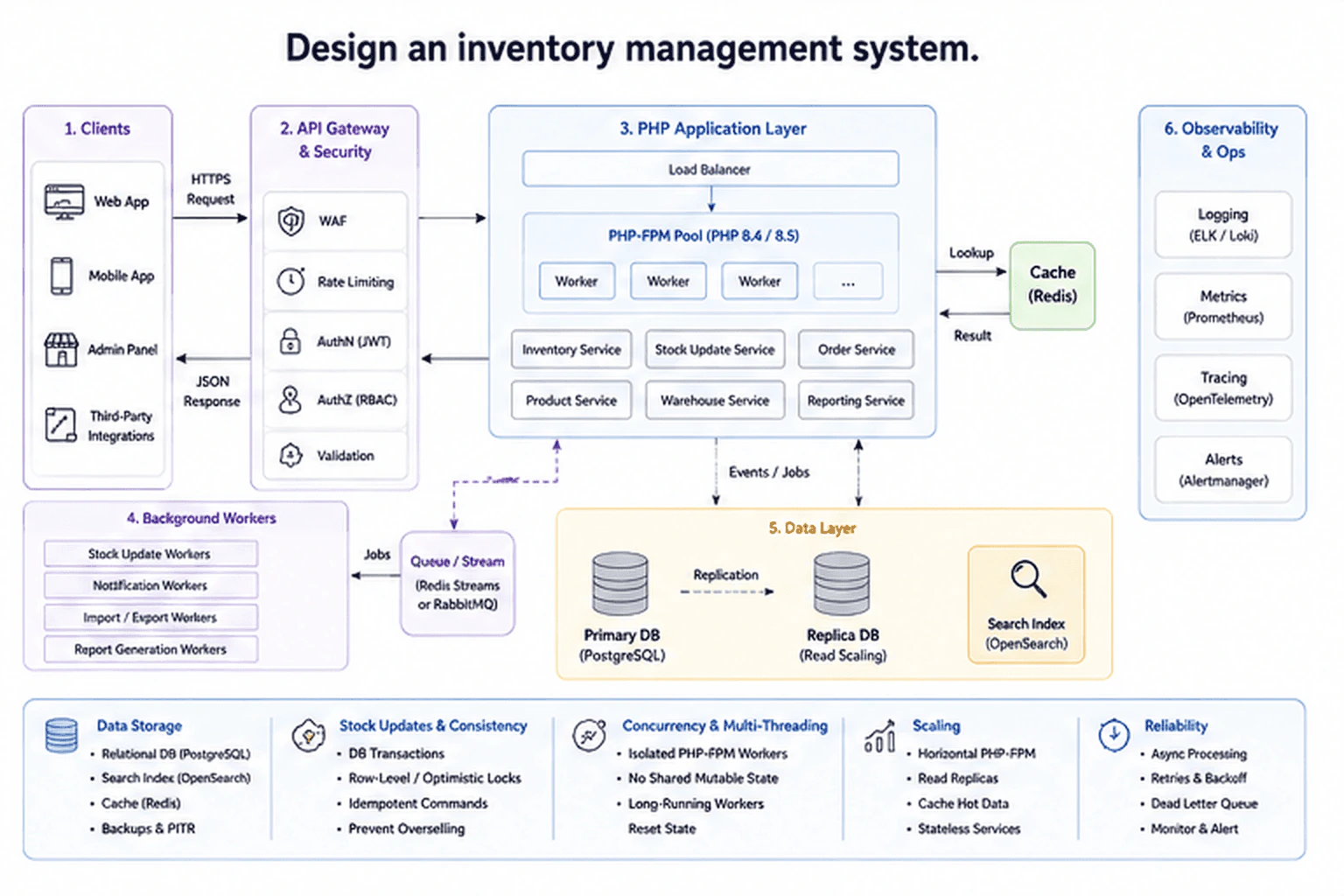Select the Metrics (Prometheus) box
Screen dimensions: 1344x896
coord(1223,306)
